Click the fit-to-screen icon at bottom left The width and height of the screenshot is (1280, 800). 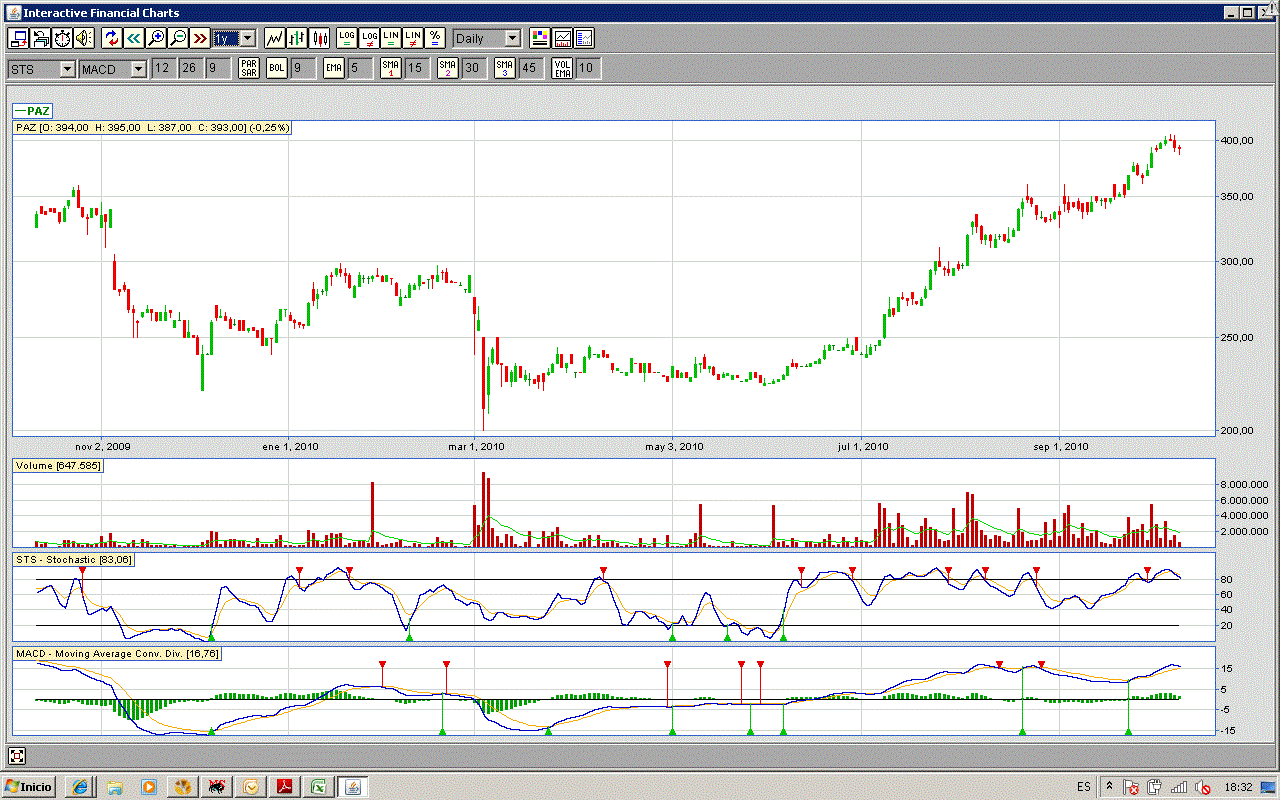point(17,756)
